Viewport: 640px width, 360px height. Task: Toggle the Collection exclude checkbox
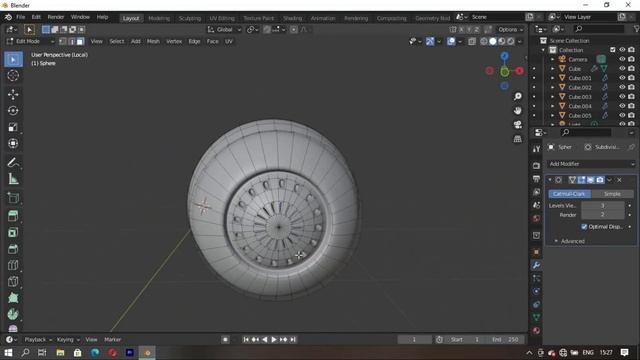(613, 50)
